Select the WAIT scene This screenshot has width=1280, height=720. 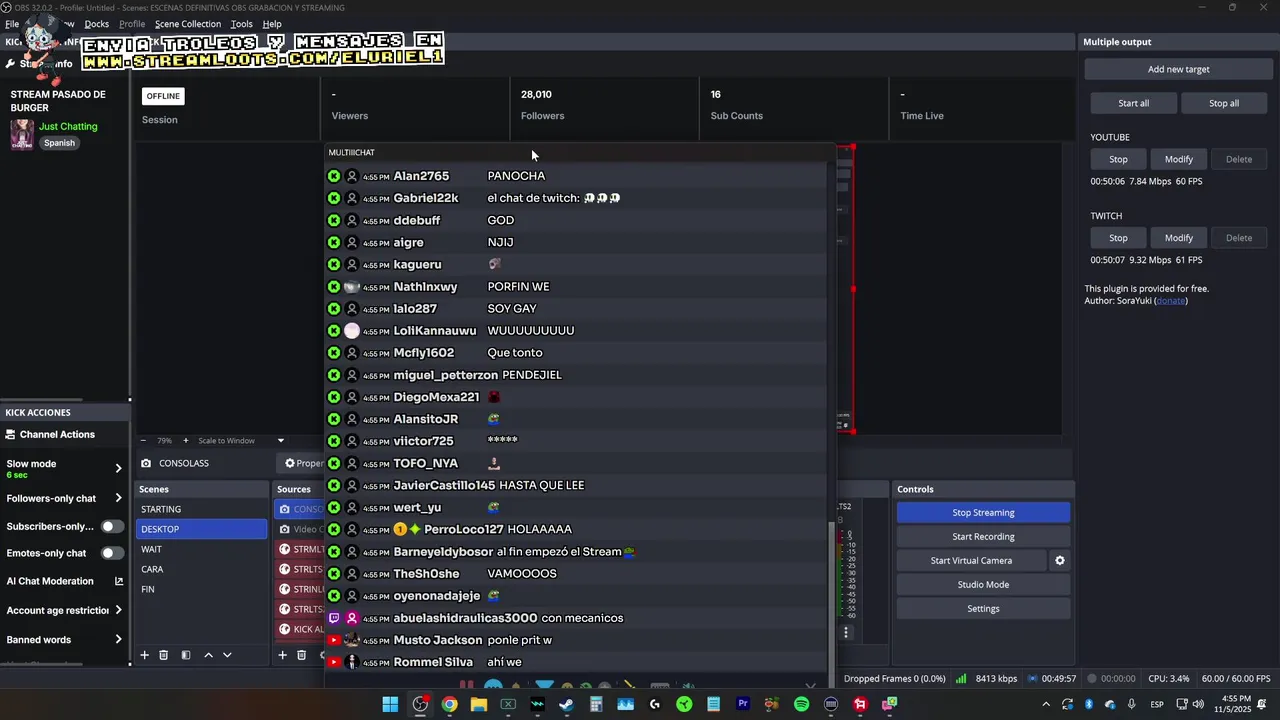point(201,549)
